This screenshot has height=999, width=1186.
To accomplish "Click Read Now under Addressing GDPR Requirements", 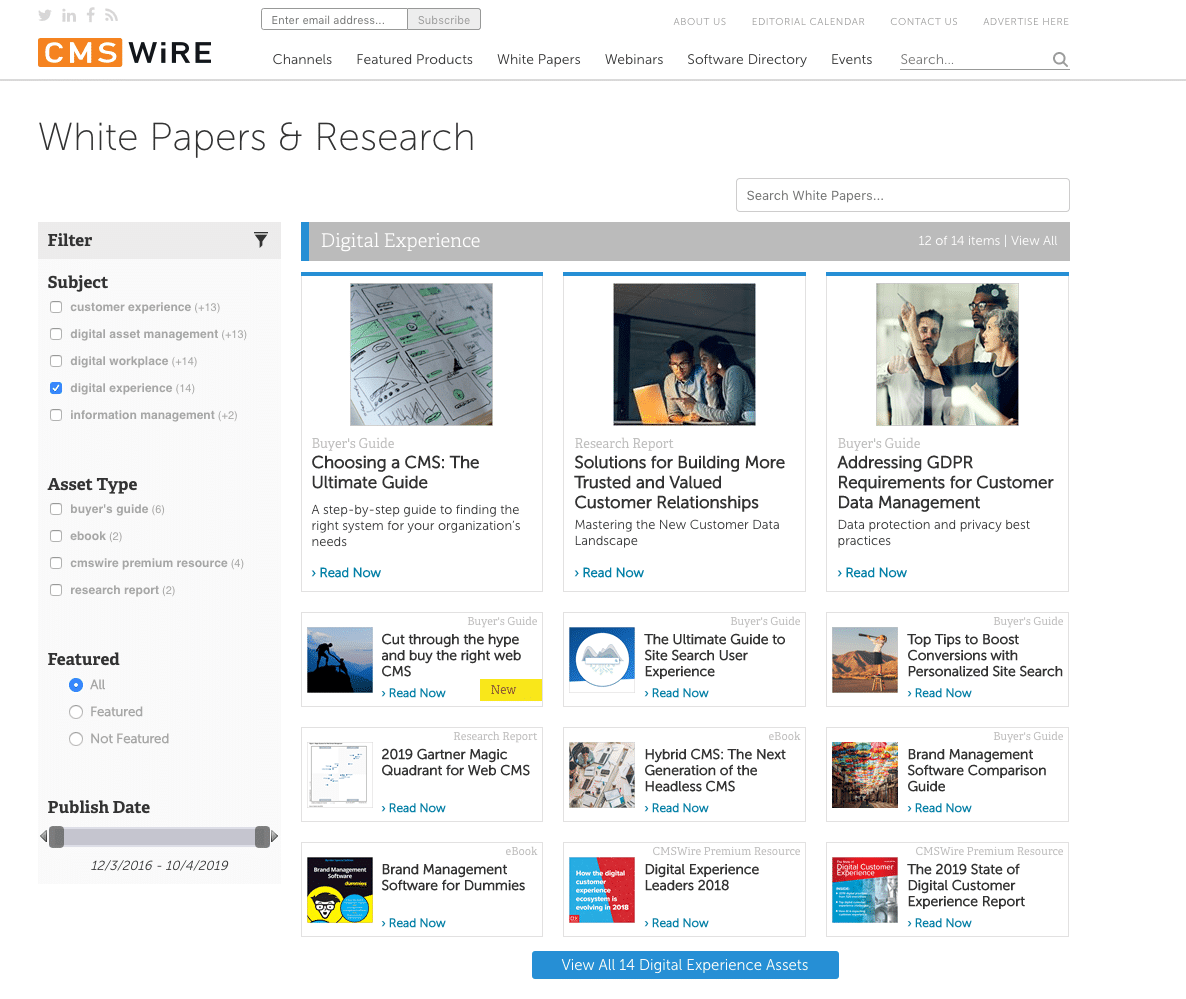I will 872,572.
